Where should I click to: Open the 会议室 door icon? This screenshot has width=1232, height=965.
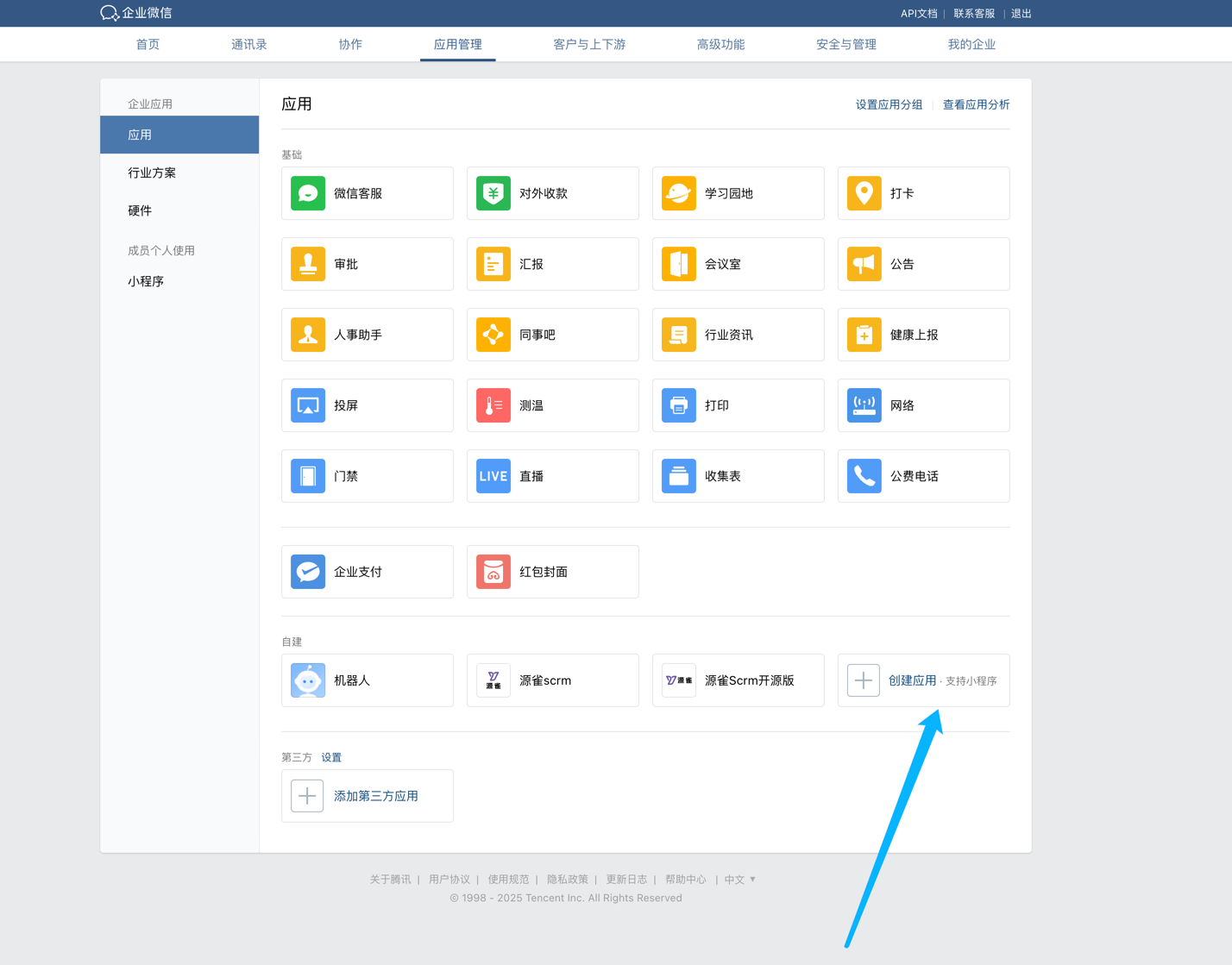[679, 264]
